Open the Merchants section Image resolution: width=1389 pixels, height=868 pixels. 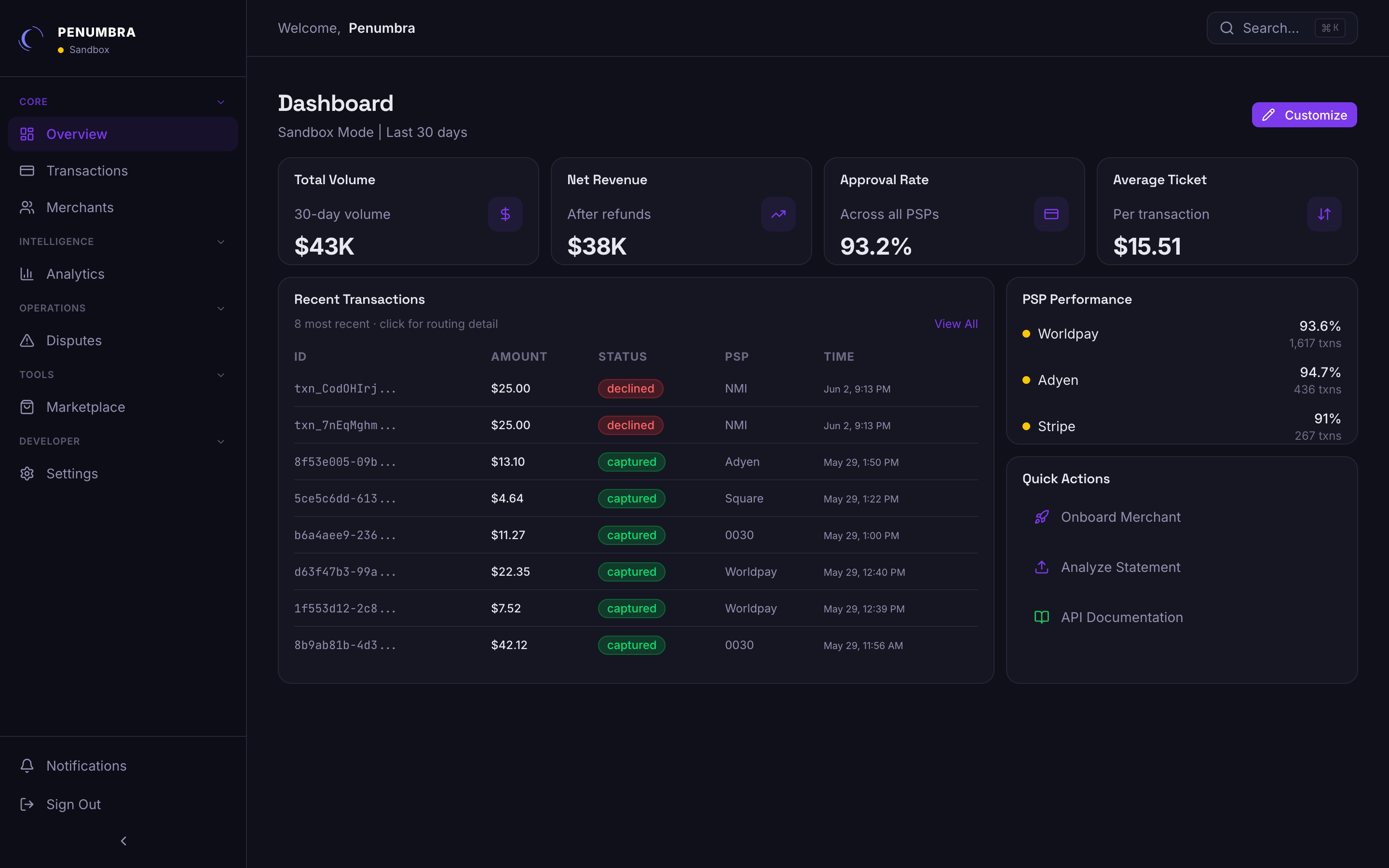point(123,207)
